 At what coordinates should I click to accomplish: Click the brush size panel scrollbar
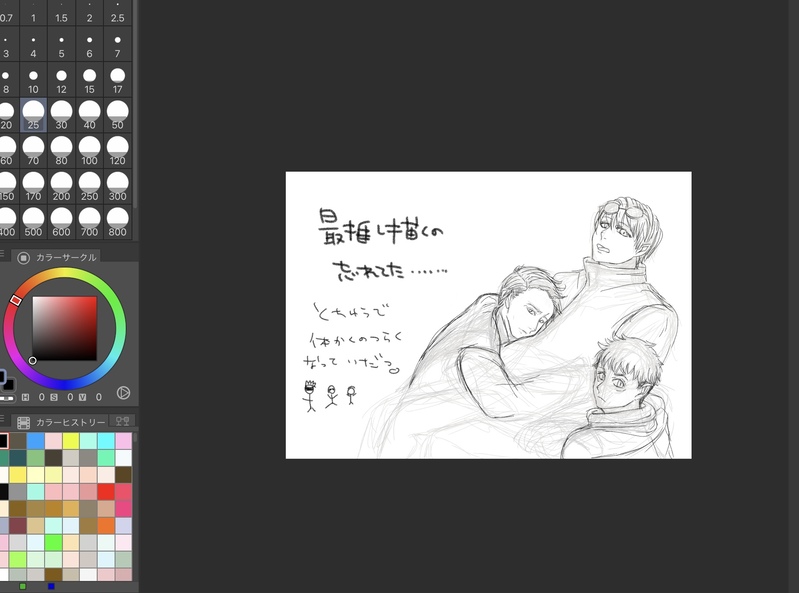pos(136,103)
